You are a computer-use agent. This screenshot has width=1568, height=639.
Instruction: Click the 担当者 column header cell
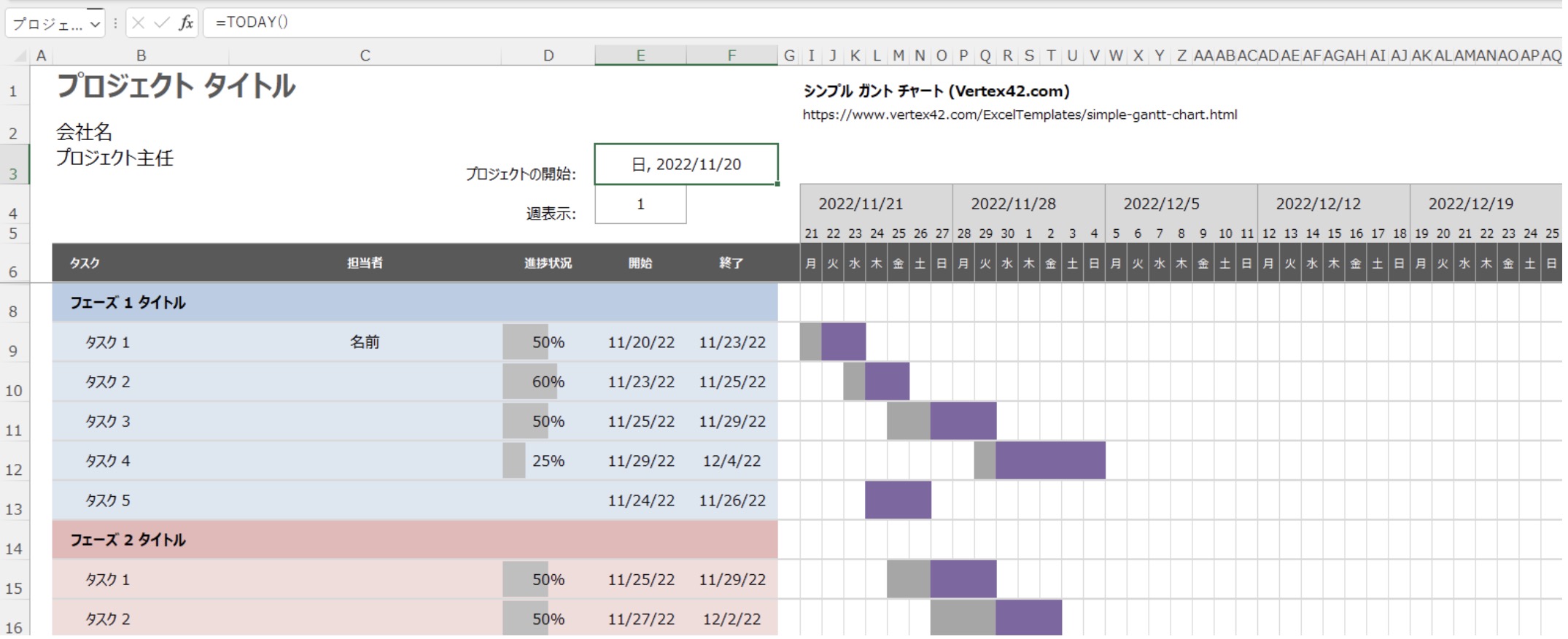coord(365,263)
